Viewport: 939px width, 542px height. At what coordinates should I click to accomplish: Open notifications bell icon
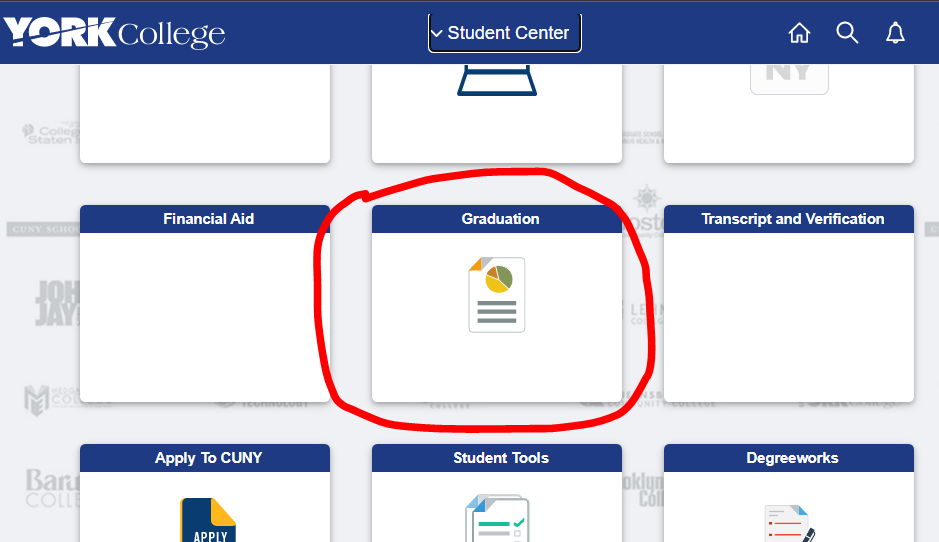pos(895,33)
